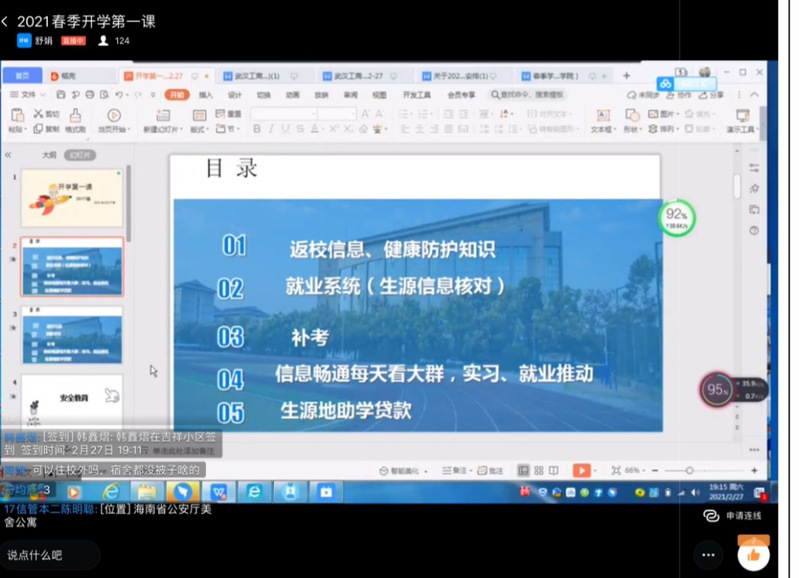Expand the 当页开始 slideshow dropdown
Image resolution: width=799 pixels, height=578 pixels.
113,129
